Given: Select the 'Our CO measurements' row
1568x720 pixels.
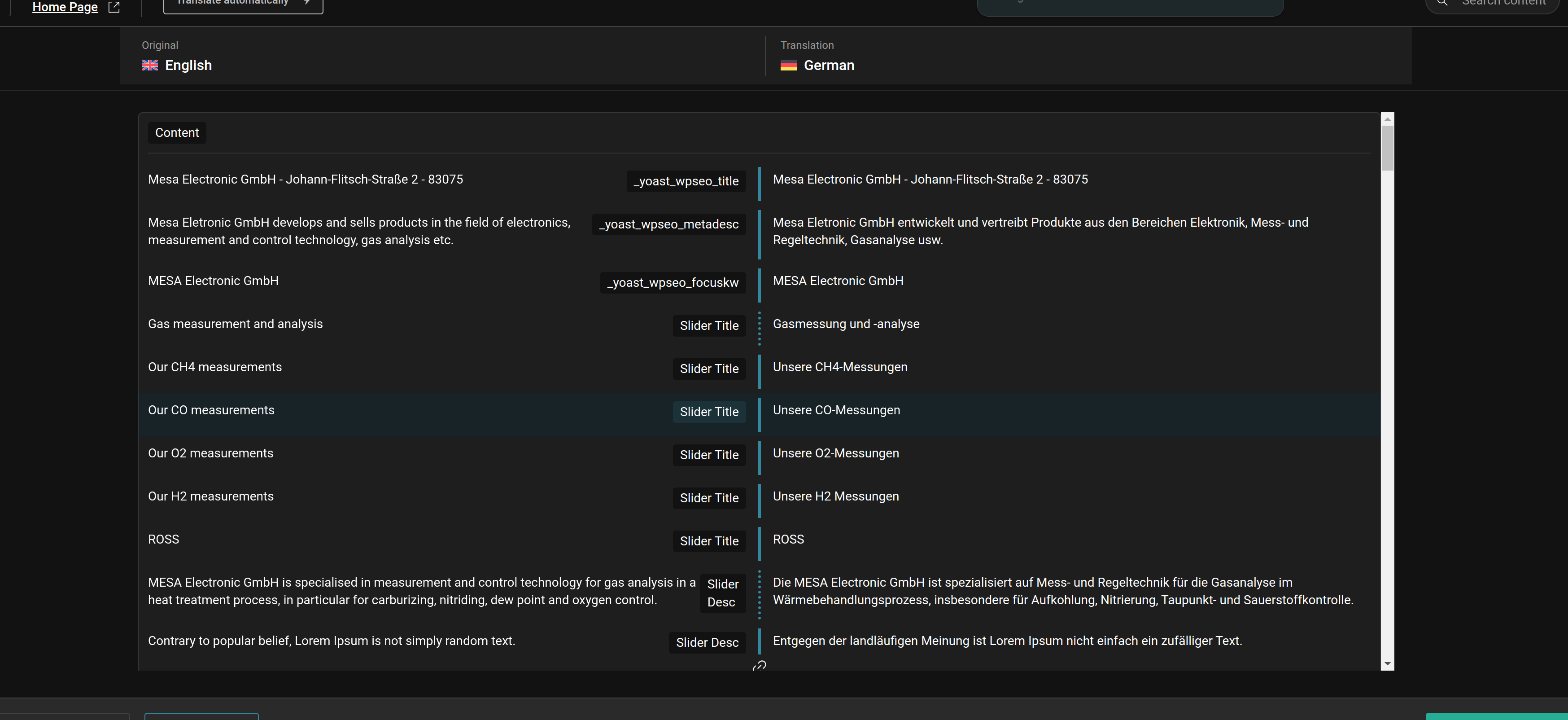Looking at the screenshot, I should coord(210,411).
